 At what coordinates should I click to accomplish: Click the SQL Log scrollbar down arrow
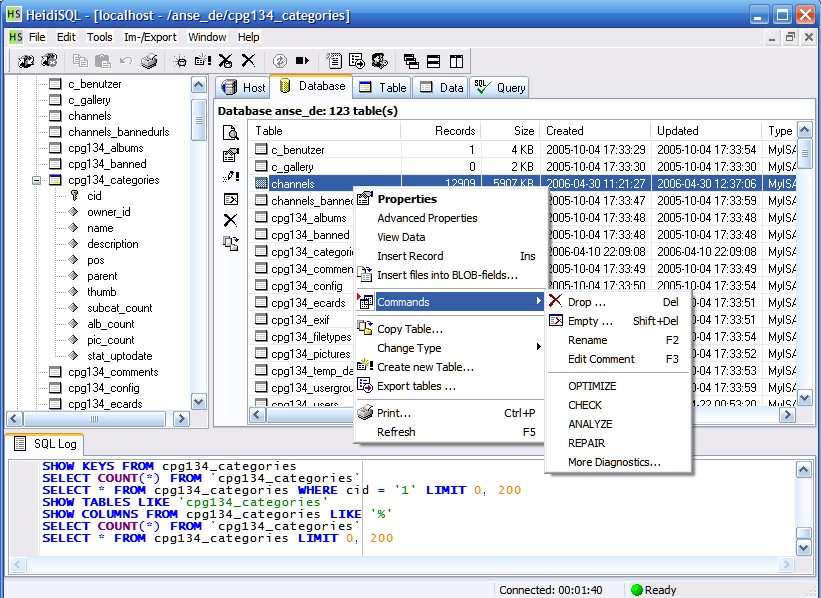804,549
